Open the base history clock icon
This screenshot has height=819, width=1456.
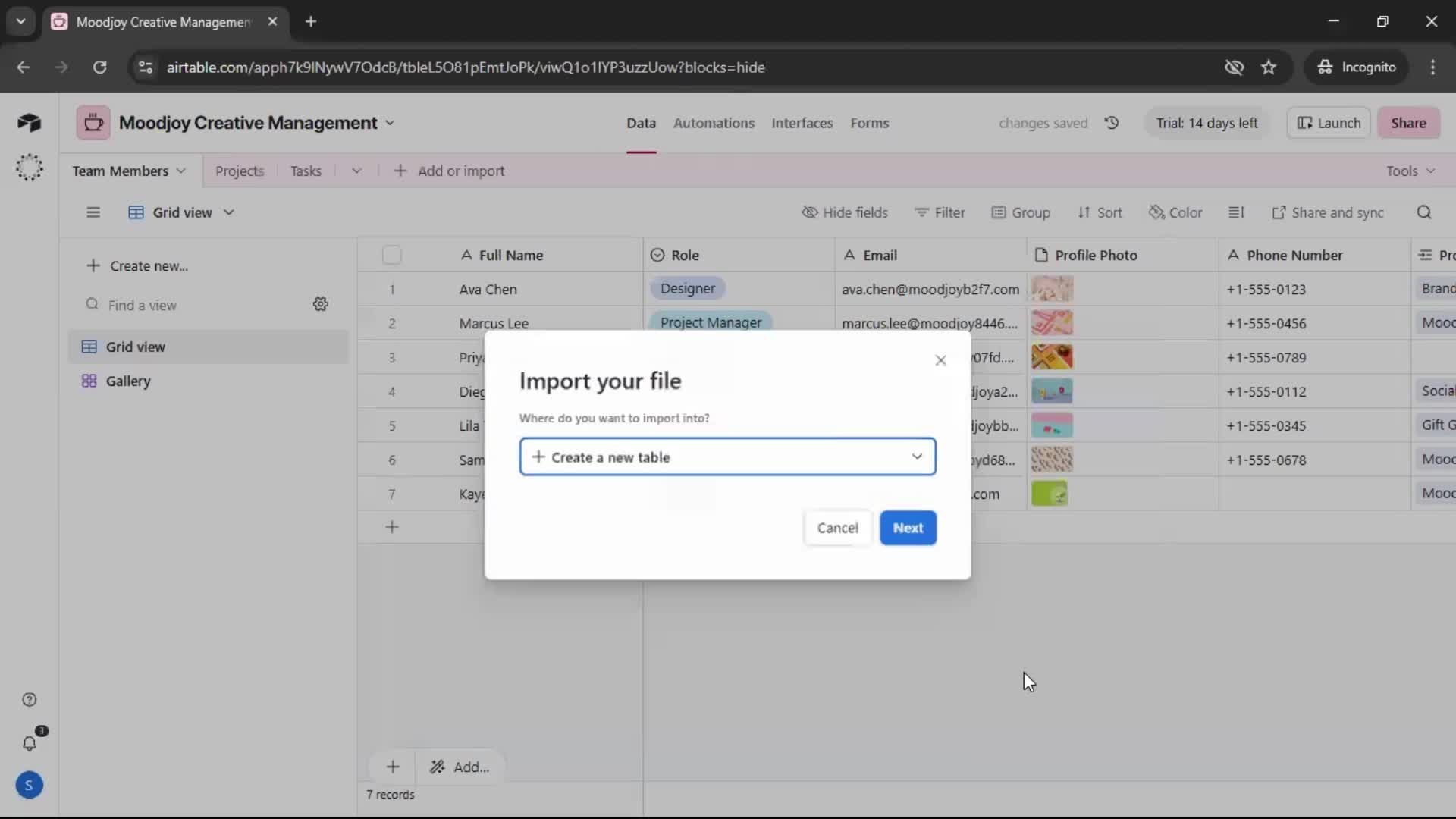[1112, 123]
